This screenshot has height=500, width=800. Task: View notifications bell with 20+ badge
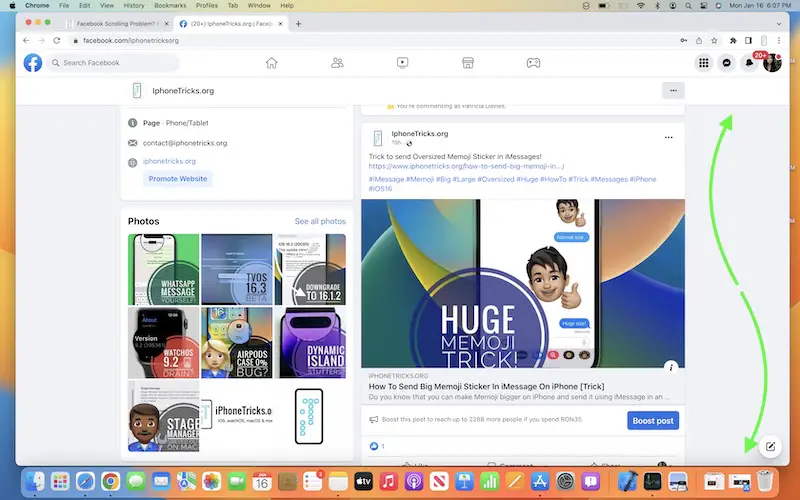coord(750,63)
